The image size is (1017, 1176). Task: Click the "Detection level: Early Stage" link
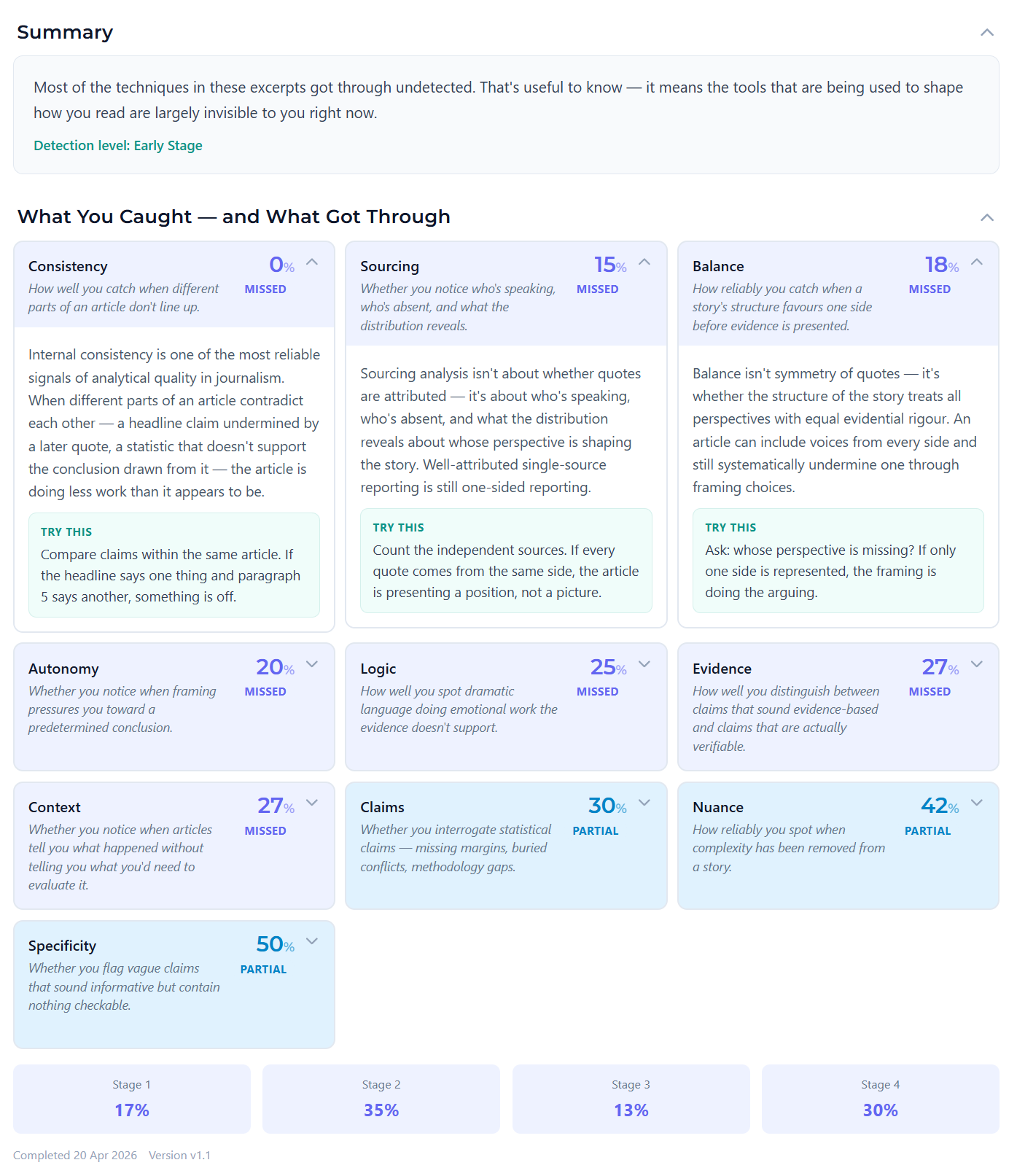click(x=117, y=145)
